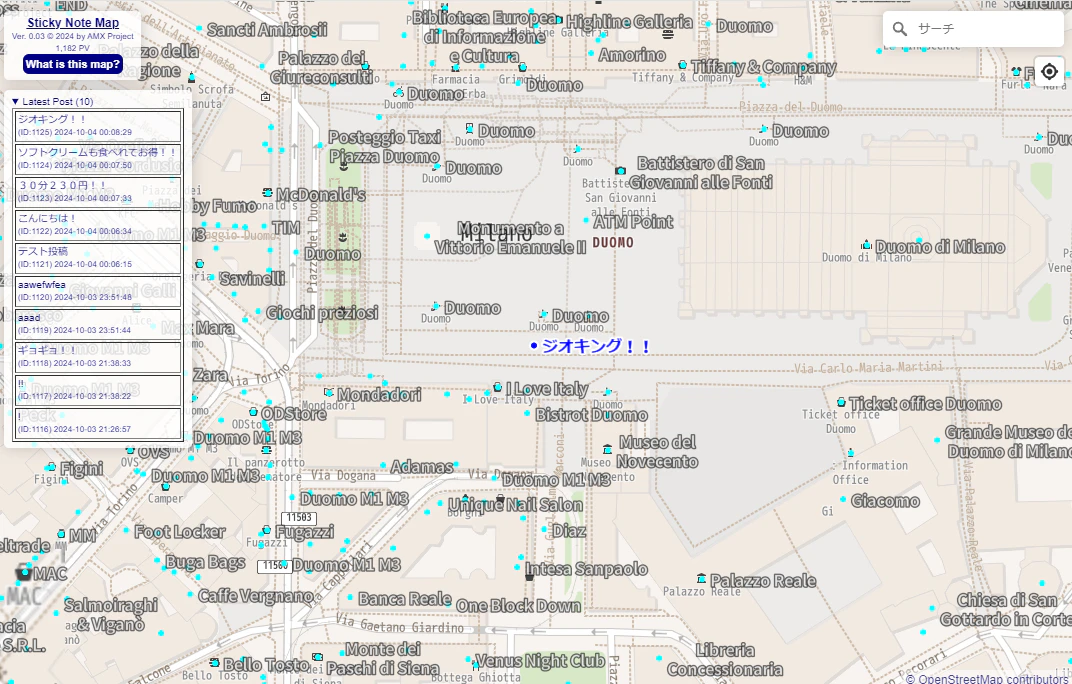The height and width of the screenshot is (684, 1072).
Task: Open the Sticky Note Map title link
Action: coord(73,23)
